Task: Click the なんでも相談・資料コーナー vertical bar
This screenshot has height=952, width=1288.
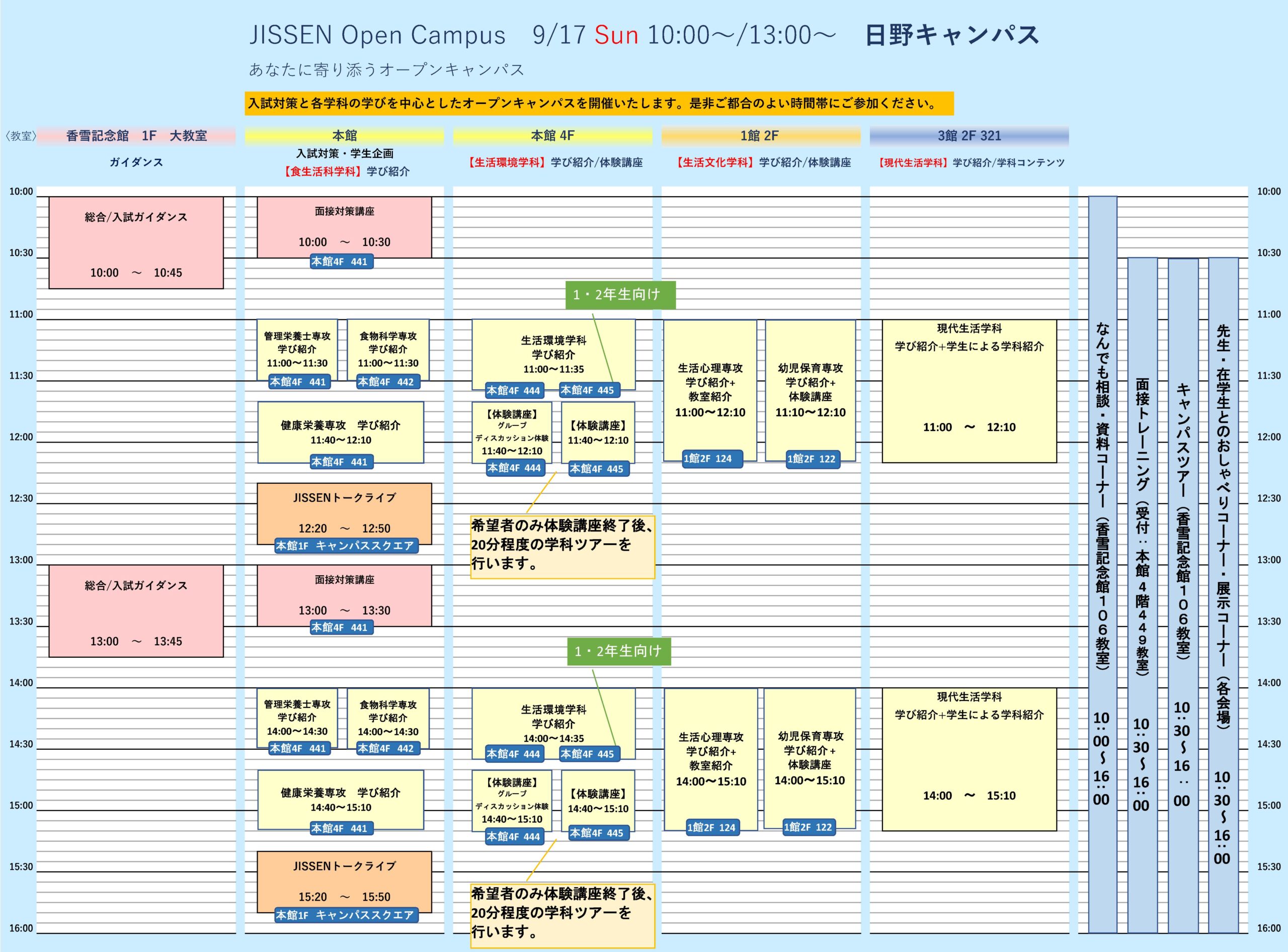Action: 1102,564
